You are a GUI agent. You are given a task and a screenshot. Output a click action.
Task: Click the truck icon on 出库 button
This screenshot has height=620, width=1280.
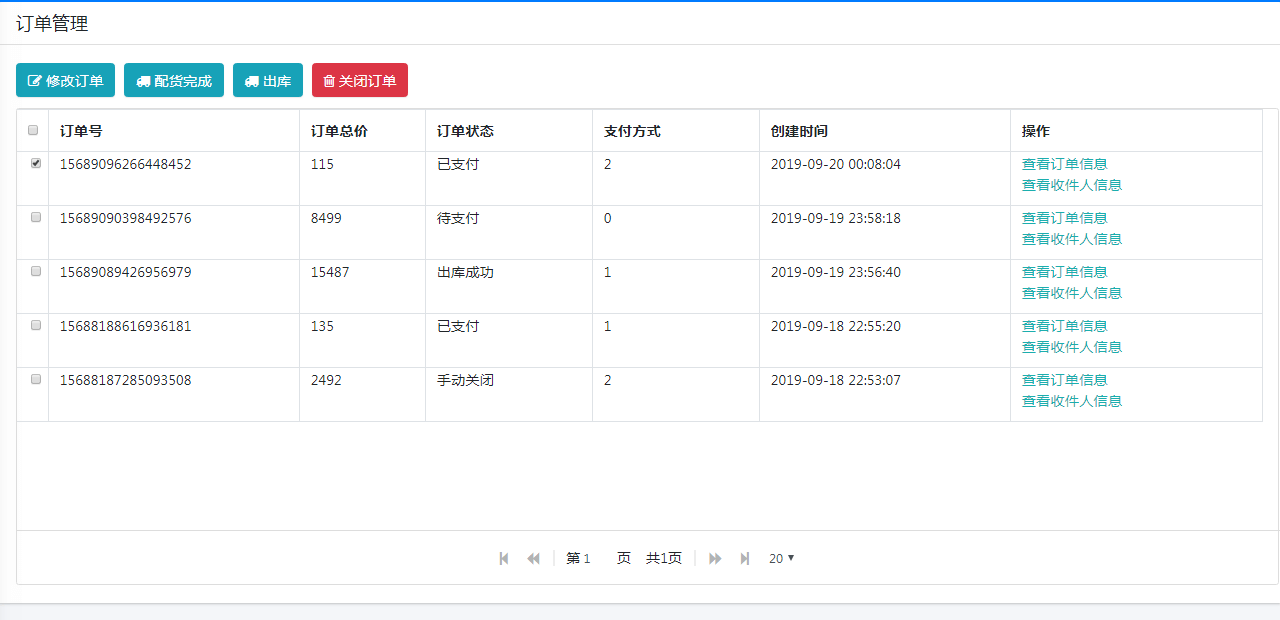(x=250, y=80)
